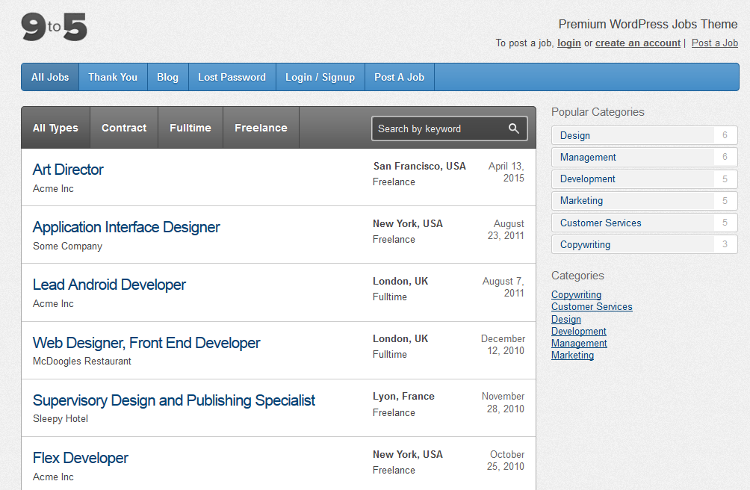This screenshot has height=490, width=750.
Task: Open Web Designer, Front End Developer listing
Action: [146, 343]
